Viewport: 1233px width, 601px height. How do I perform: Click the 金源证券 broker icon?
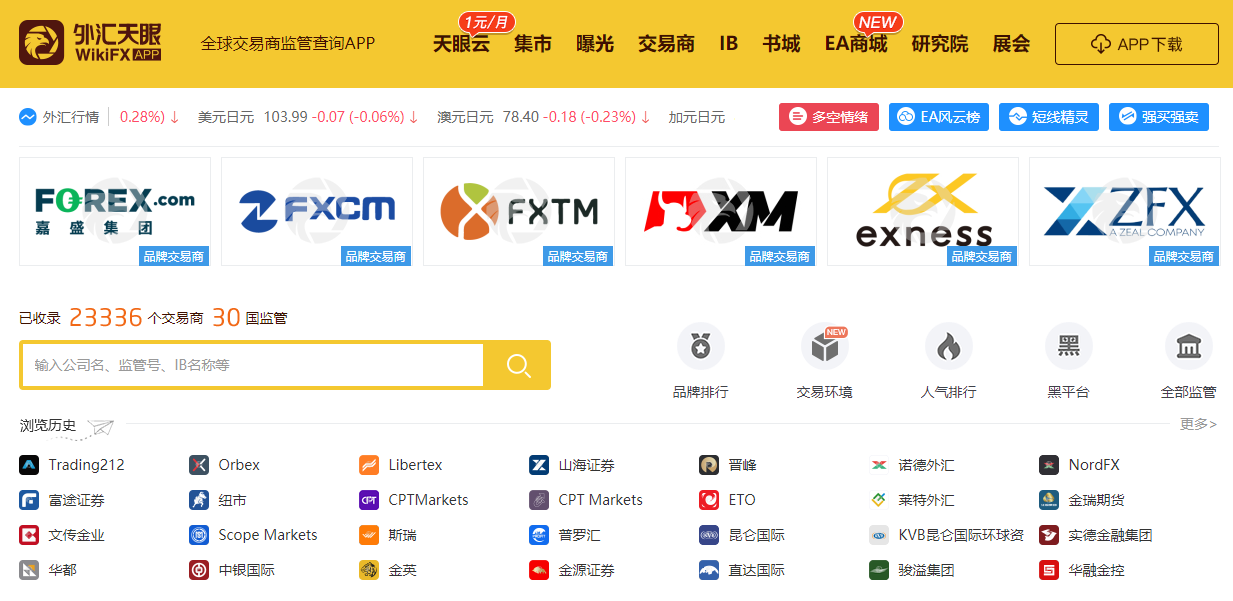tap(539, 570)
